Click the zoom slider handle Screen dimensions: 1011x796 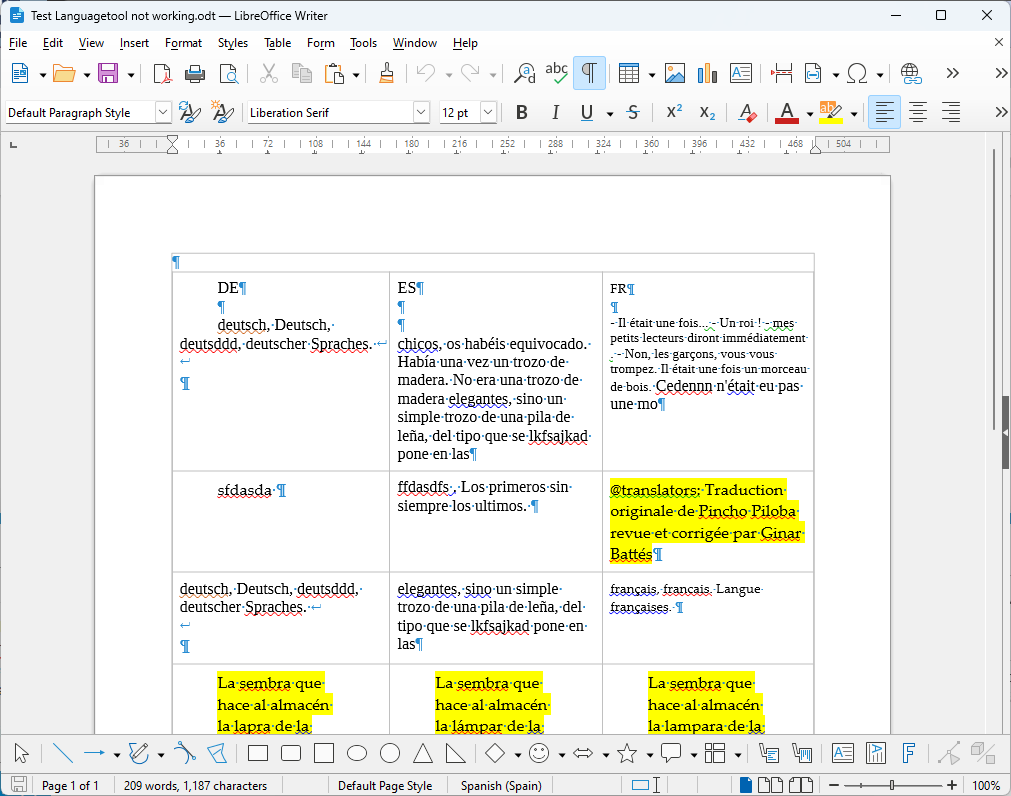[892, 785]
